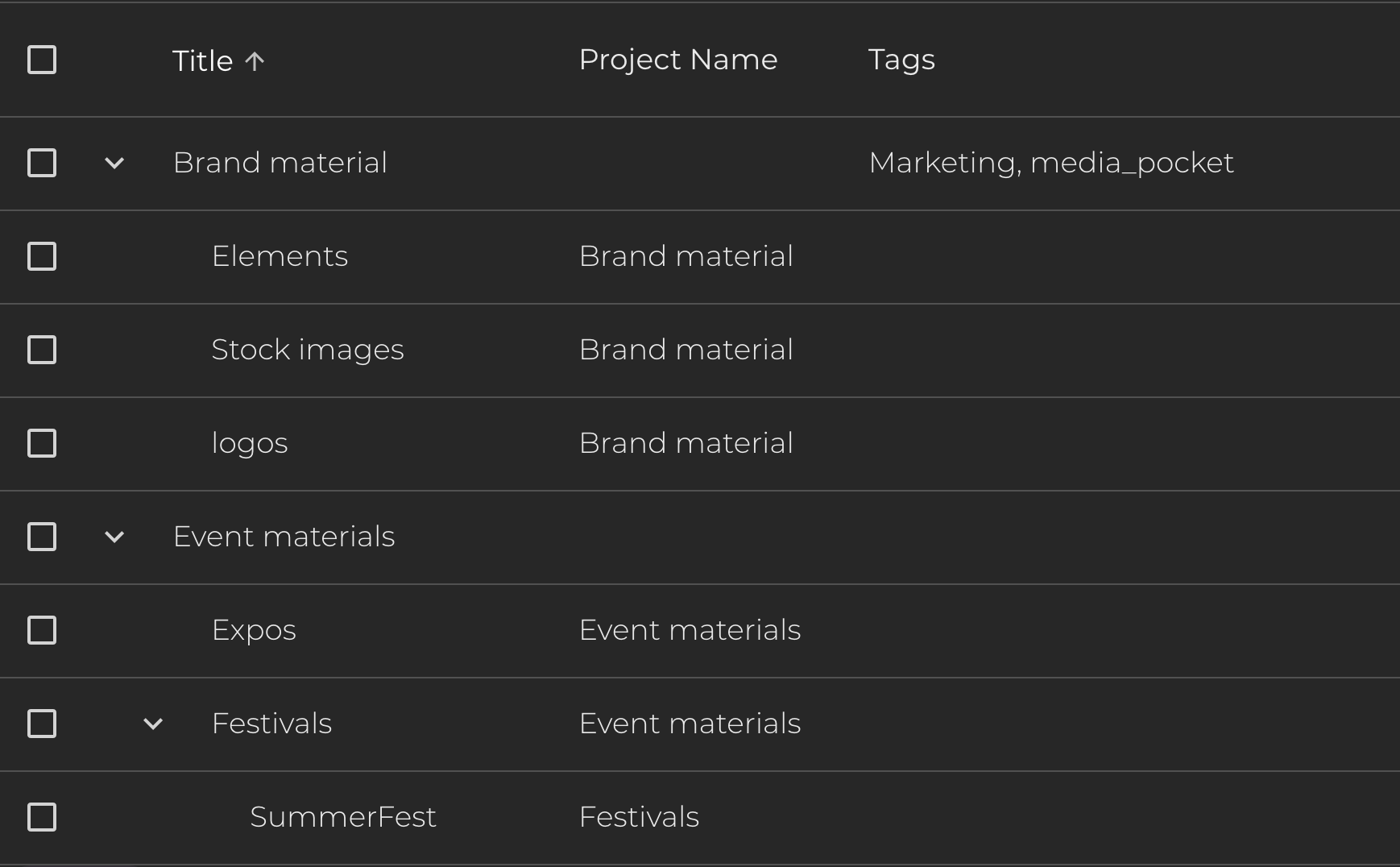Image resolution: width=1400 pixels, height=867 pixels.
Task: Click the ascending sort arrow beside Title
Action: (255, 61)
